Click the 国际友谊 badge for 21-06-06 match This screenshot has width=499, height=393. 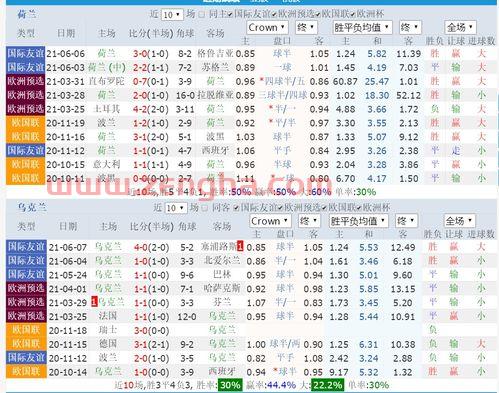coord(25,54)
